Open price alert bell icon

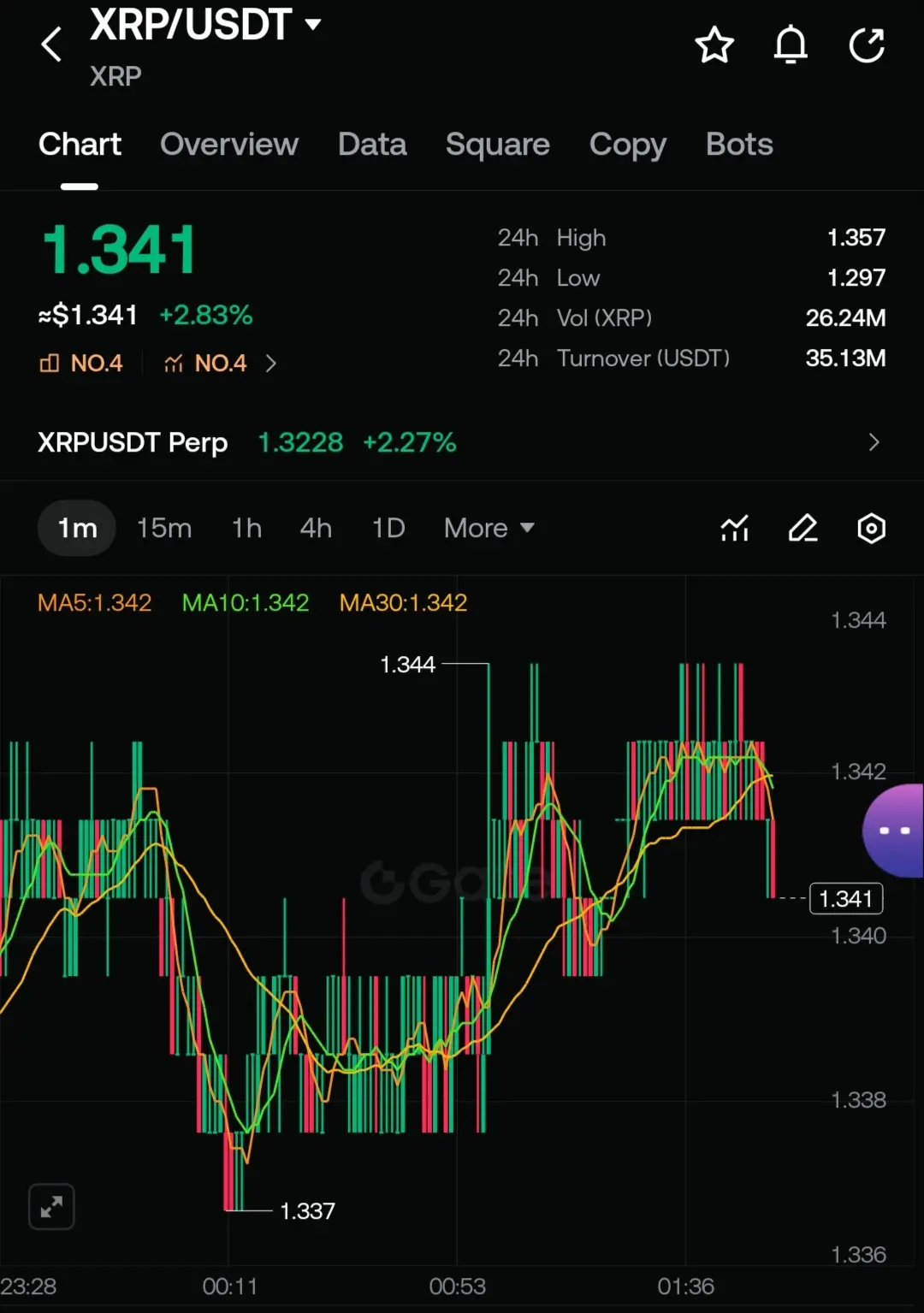791,45
